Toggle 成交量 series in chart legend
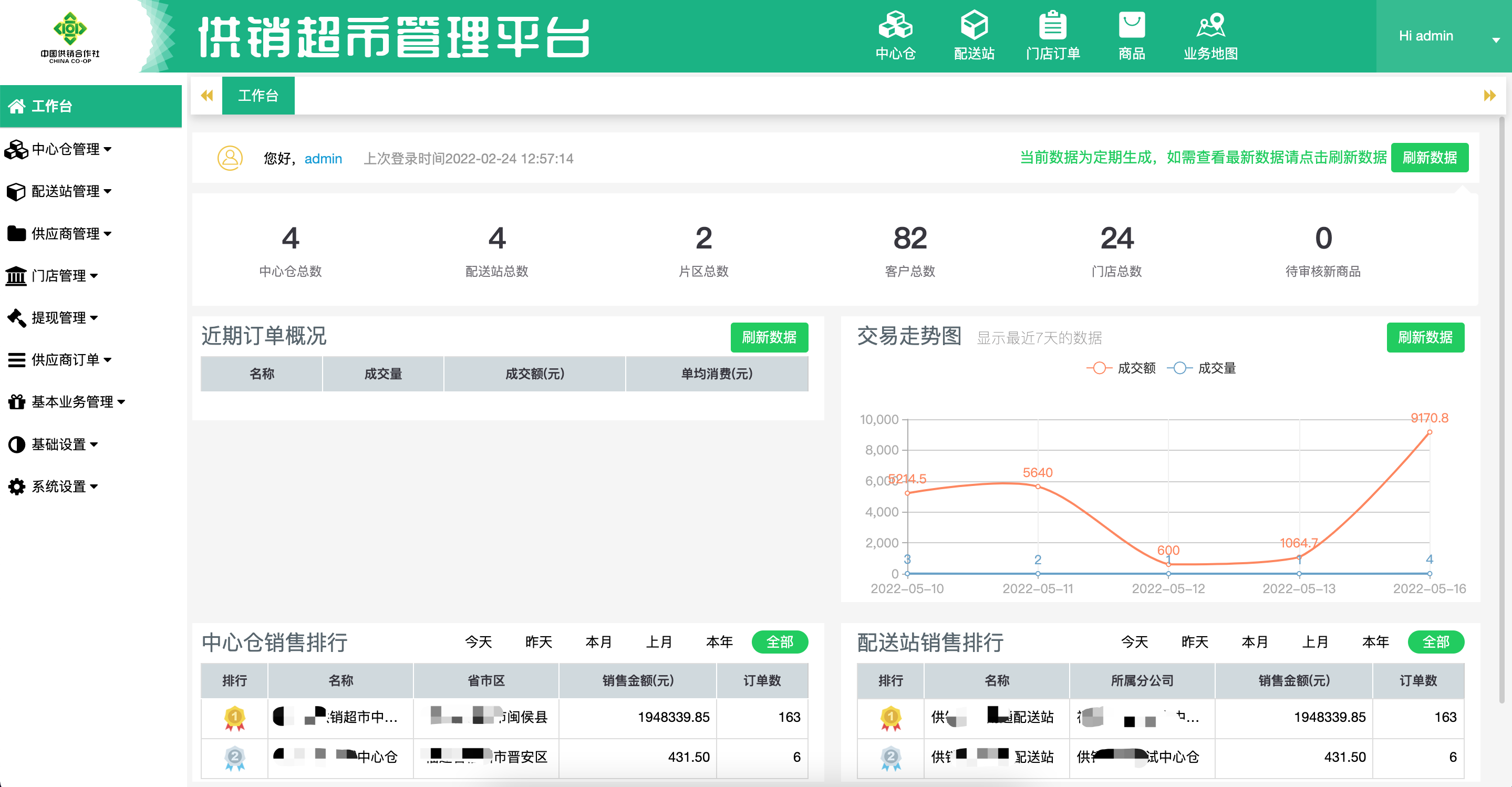 [x=1202, y=368]
